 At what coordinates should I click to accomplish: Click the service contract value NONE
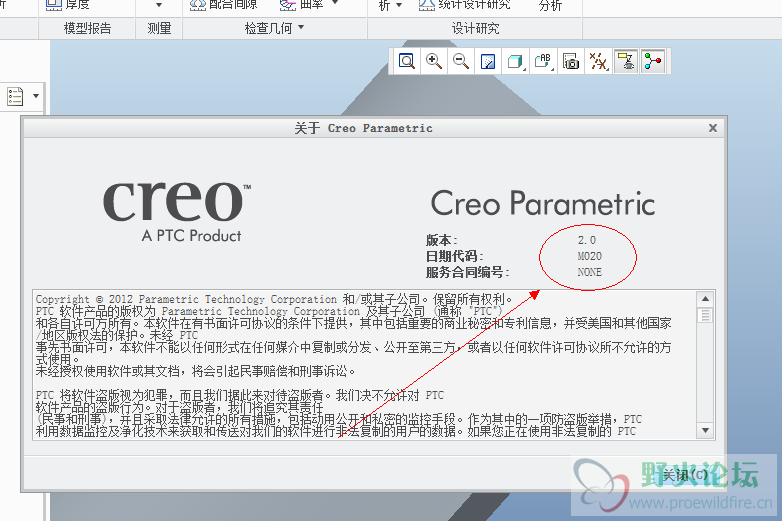(x=589, y=272)
